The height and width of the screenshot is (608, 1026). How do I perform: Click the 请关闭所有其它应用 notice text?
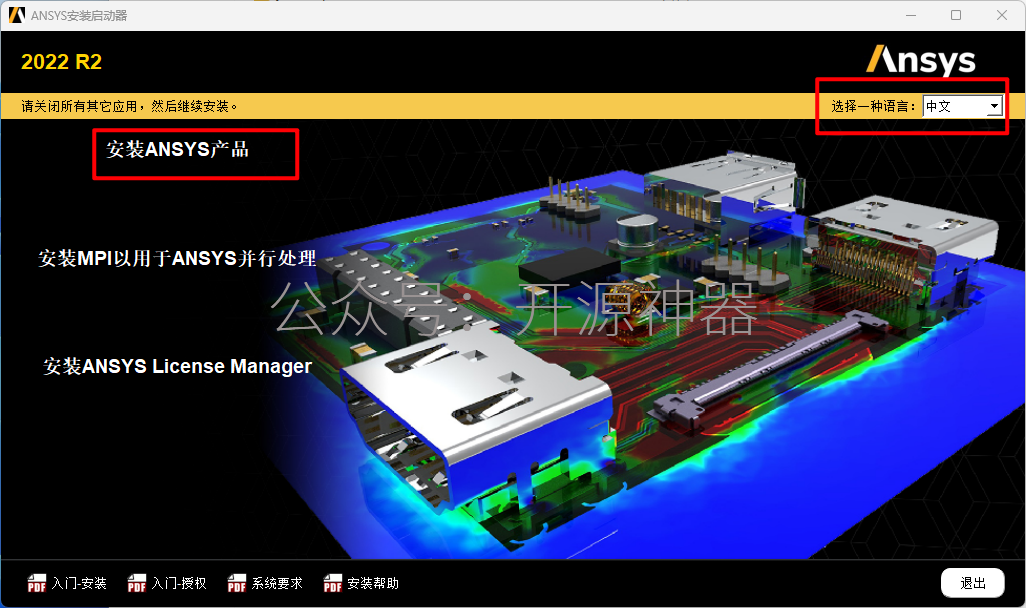(129, 106)
